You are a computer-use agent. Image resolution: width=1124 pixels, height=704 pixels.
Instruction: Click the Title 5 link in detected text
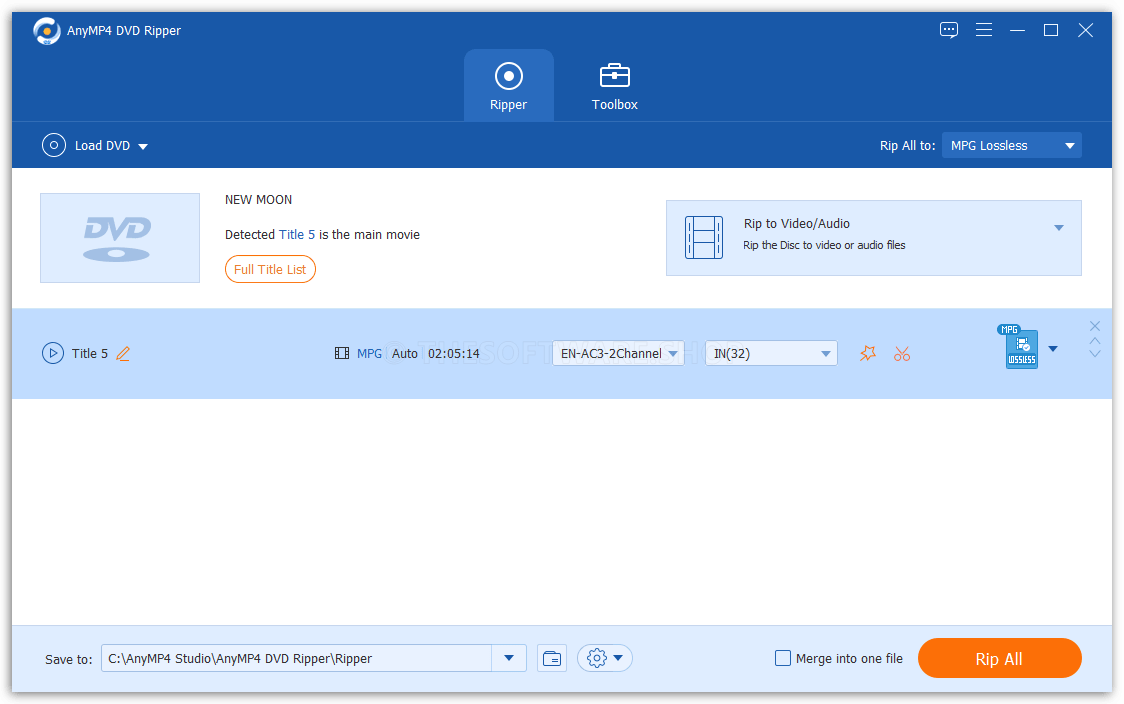297,234
